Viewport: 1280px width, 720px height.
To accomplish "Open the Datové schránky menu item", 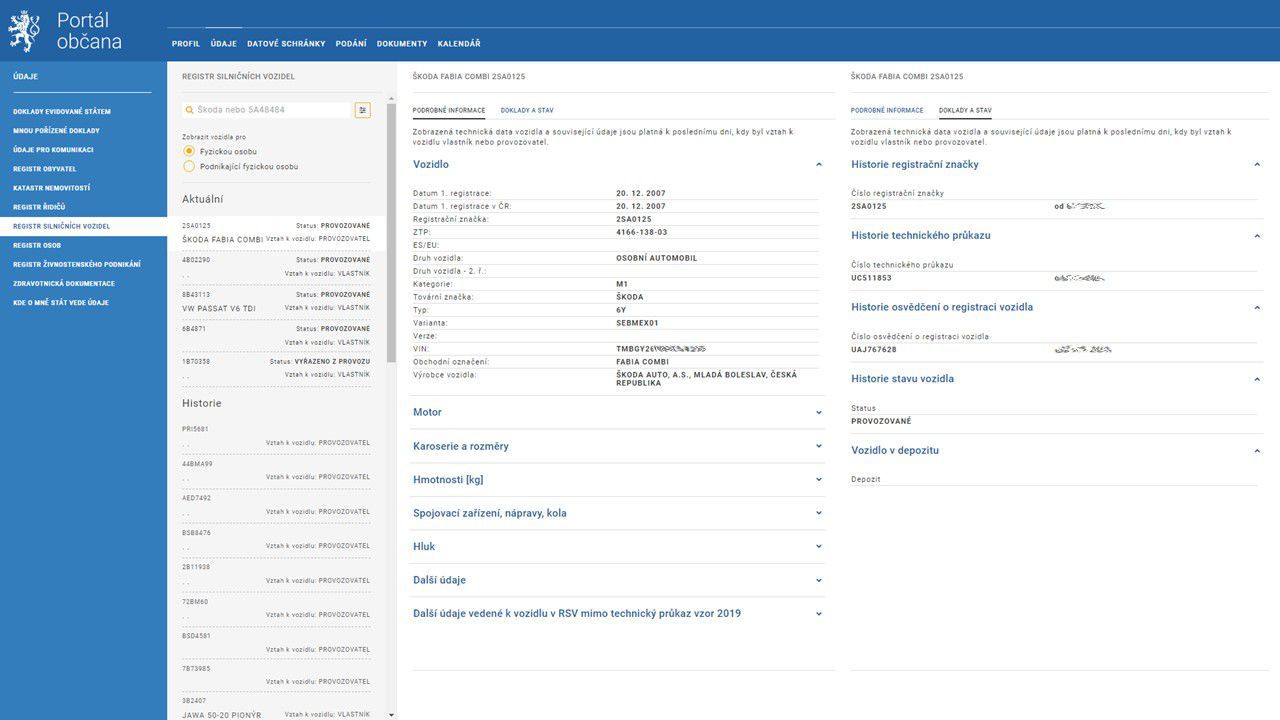I will click(286, 44).
